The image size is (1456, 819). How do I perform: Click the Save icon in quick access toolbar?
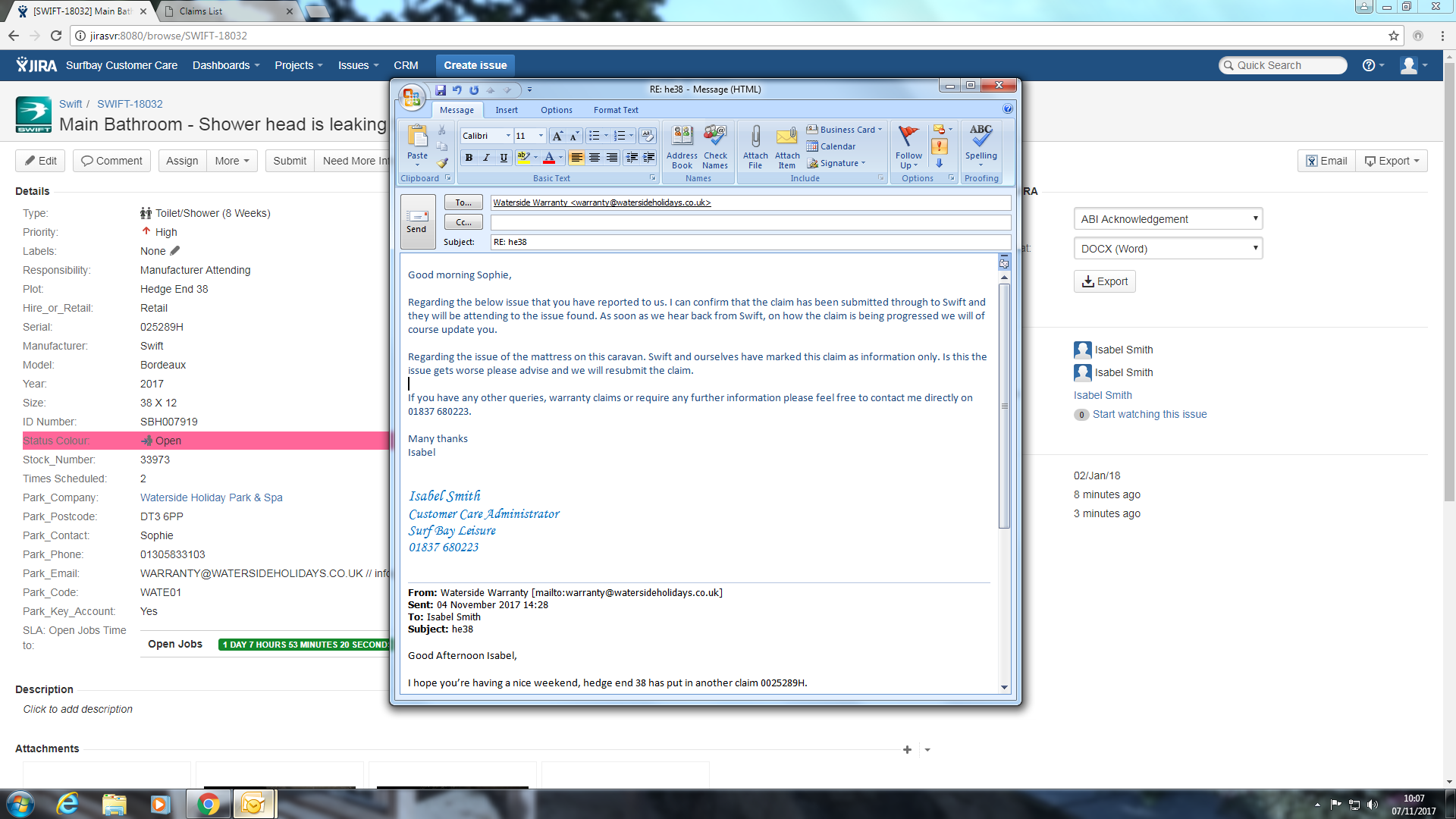tap(441, 89)
